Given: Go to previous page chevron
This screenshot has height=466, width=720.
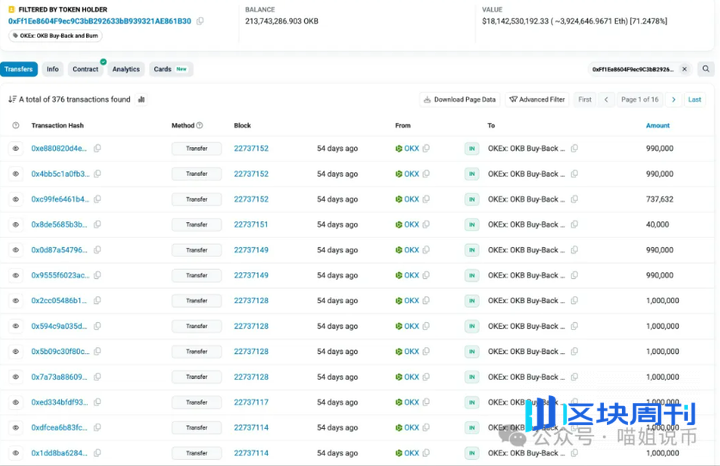Looking at the screenshot, I should click(x=606, y=100).
